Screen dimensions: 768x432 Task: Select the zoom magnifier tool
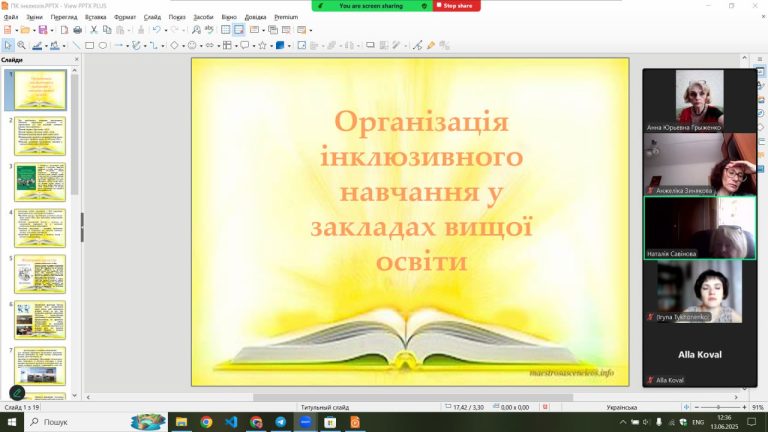pos(21,45)
